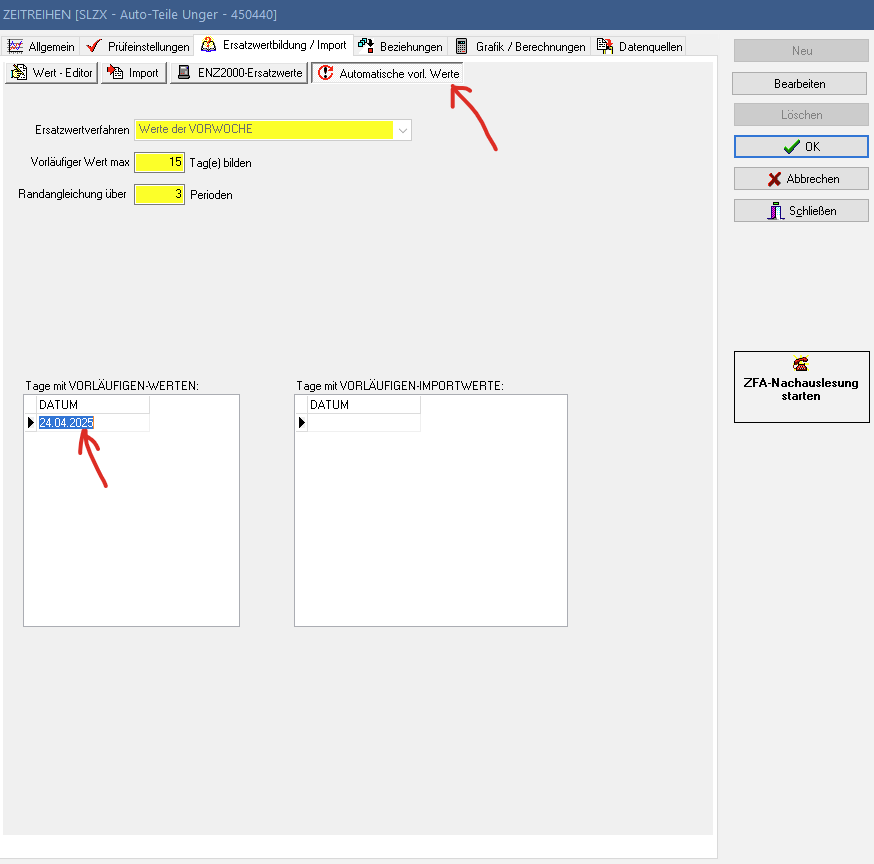Open the Grafik / Berechnungen tab
The image size is (874, 864).
(x=519, y=47)
